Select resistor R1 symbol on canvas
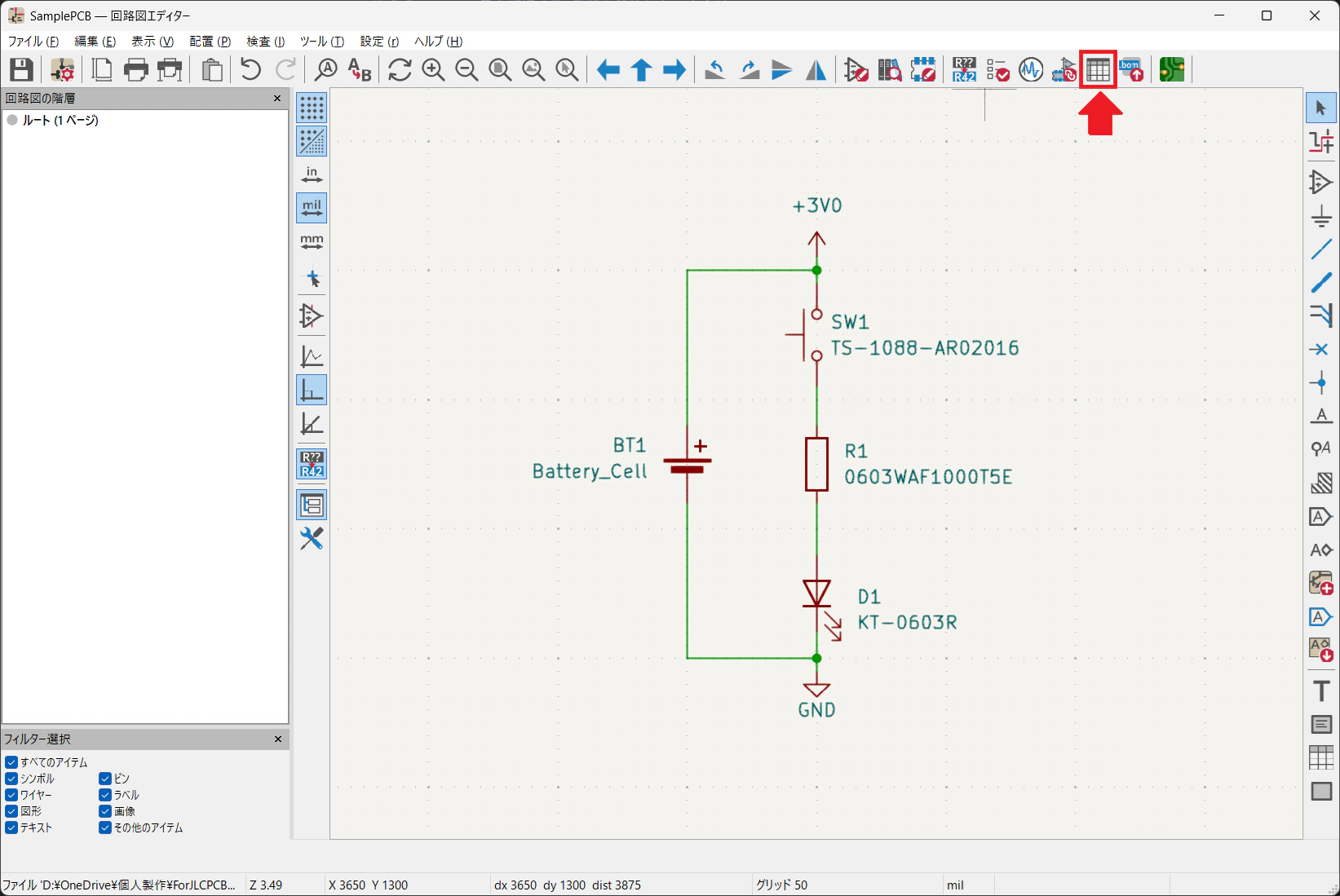Viewport: 1340px width, 896px height. [x=816, y=464]
